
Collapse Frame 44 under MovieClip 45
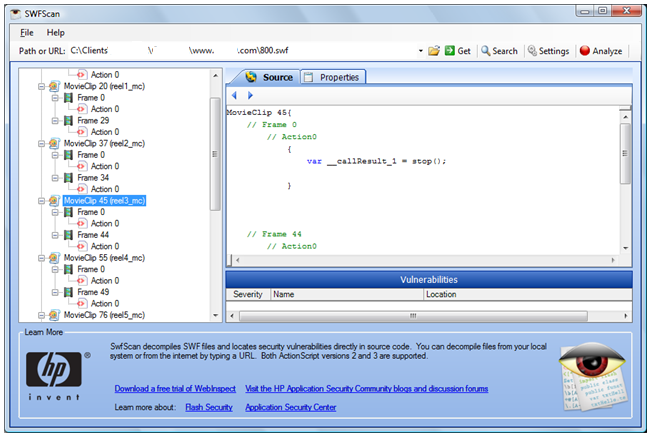pos(55,235)
